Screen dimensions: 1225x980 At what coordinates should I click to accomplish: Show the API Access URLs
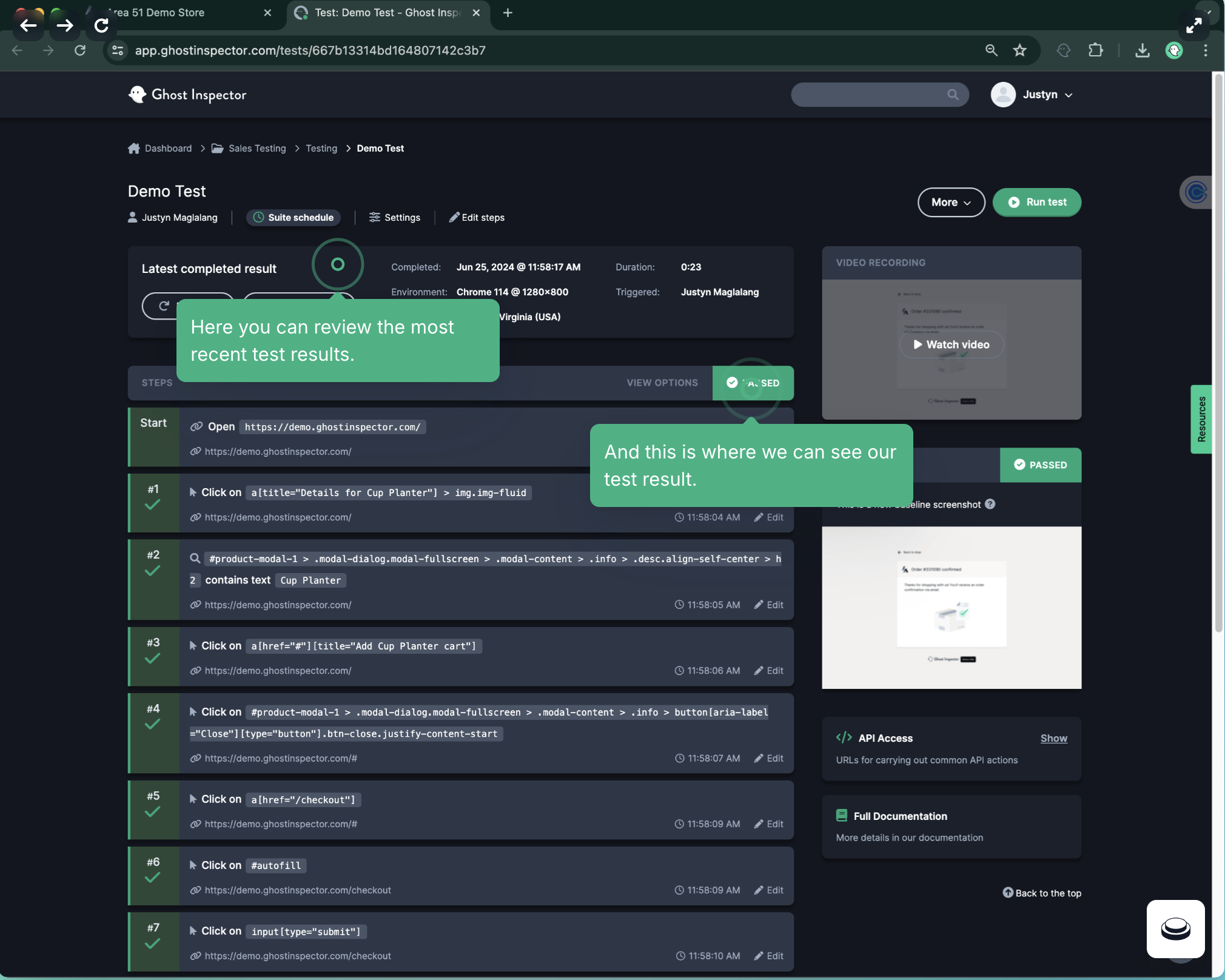coord(1054,738)
